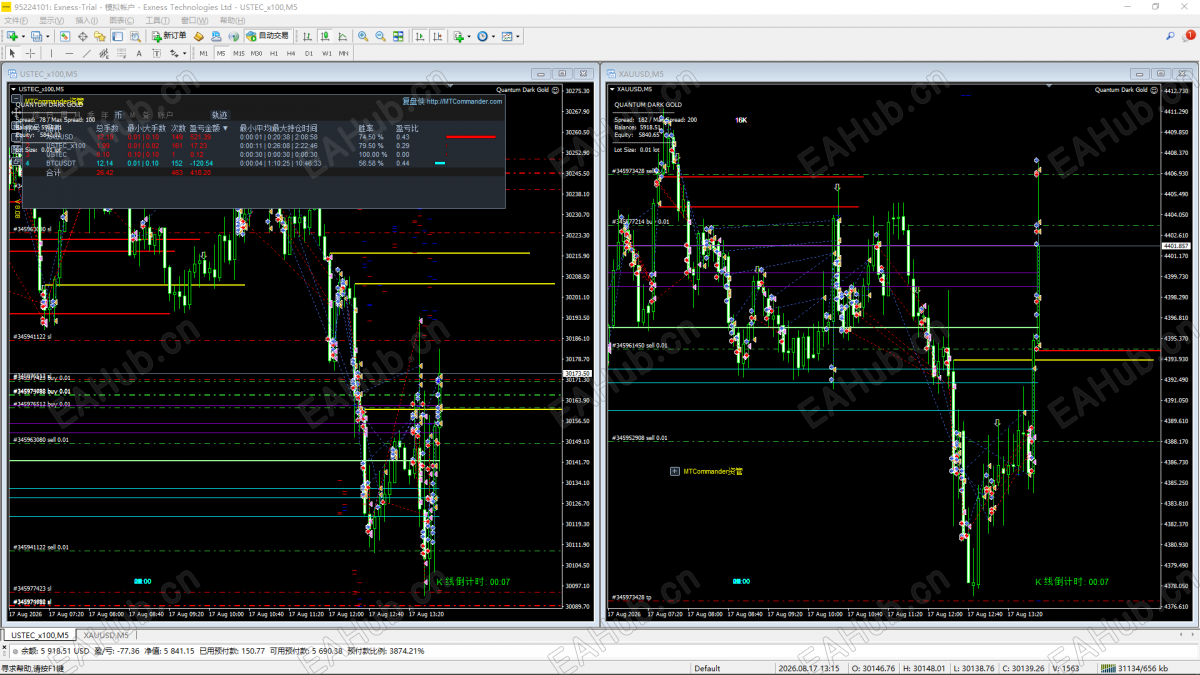The width and height of the screenshot is (1200, 675).
Task: Switch timeframe to M30
Action: [x=257, y=53]
